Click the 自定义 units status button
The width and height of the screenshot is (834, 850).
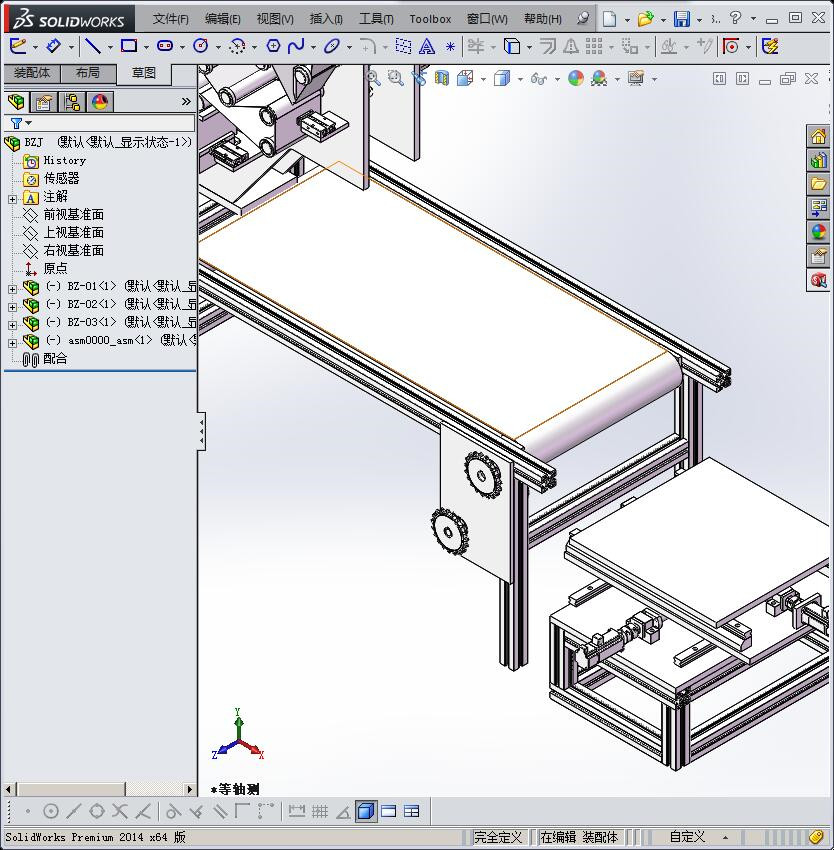coord(688,837)
